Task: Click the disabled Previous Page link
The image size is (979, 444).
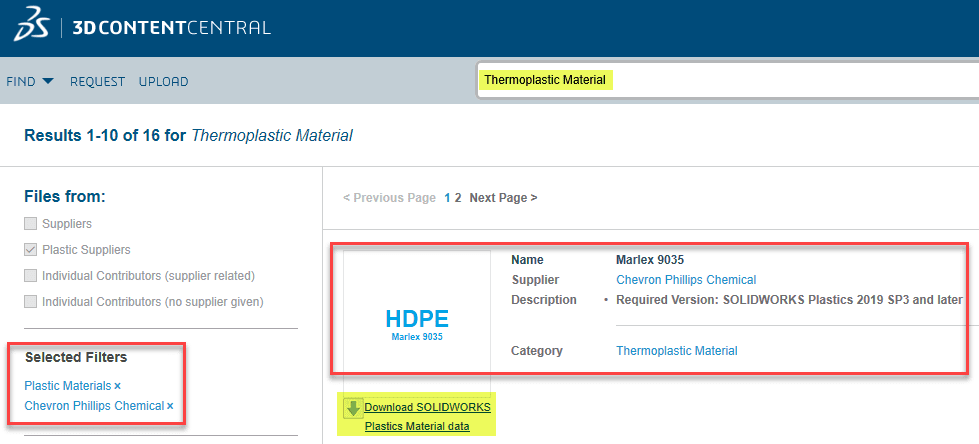Action: tap(389, 198)
